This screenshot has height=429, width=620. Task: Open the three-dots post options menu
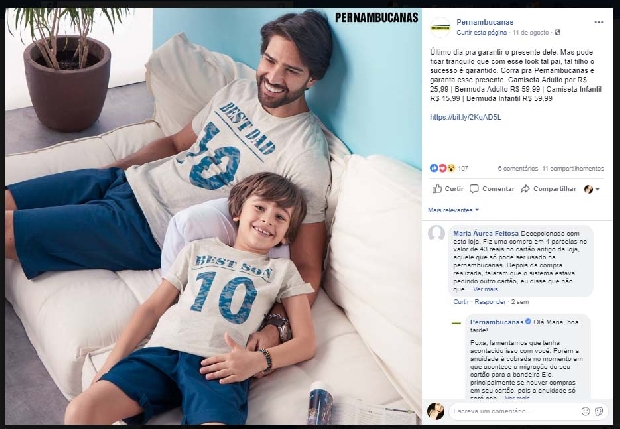(599, 22)
